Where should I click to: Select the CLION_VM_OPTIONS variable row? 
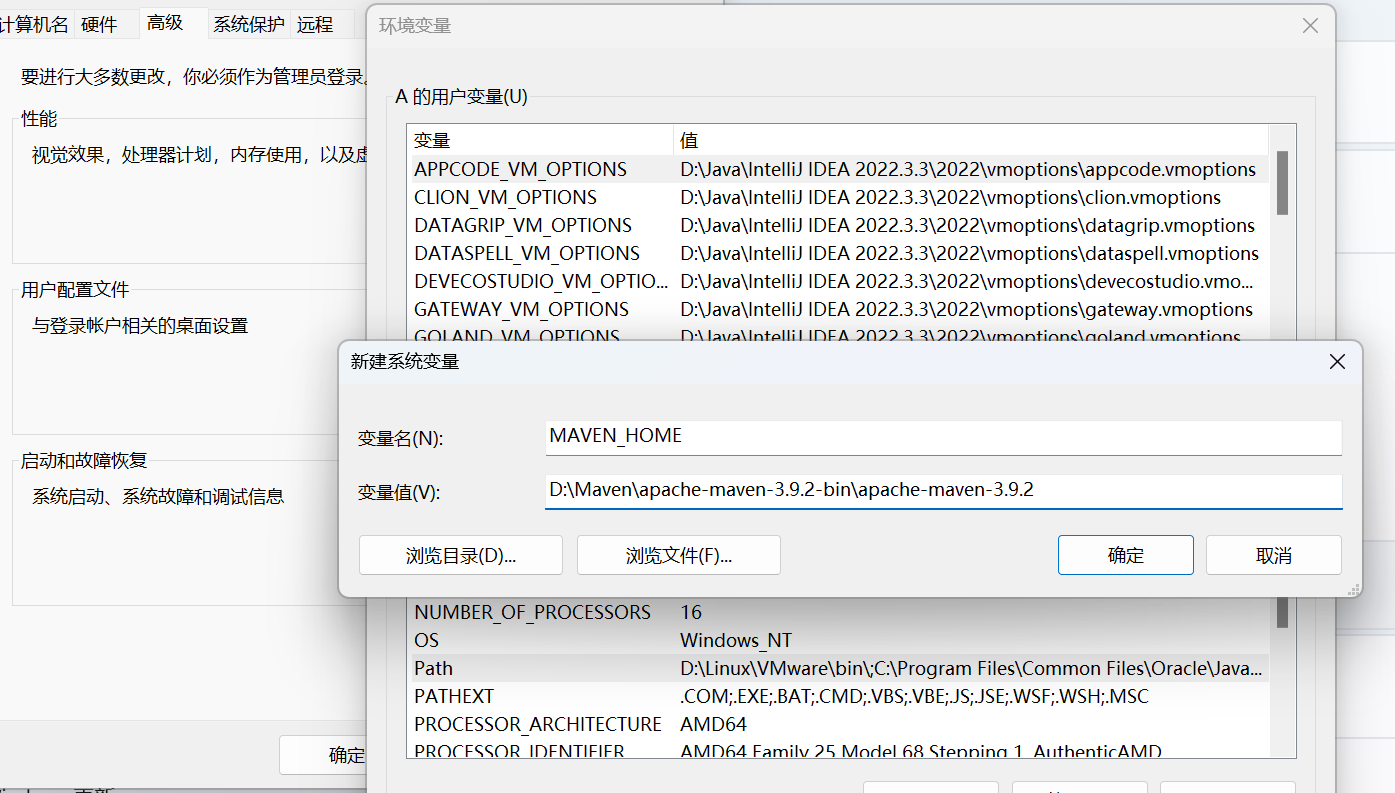pos(840,197)
